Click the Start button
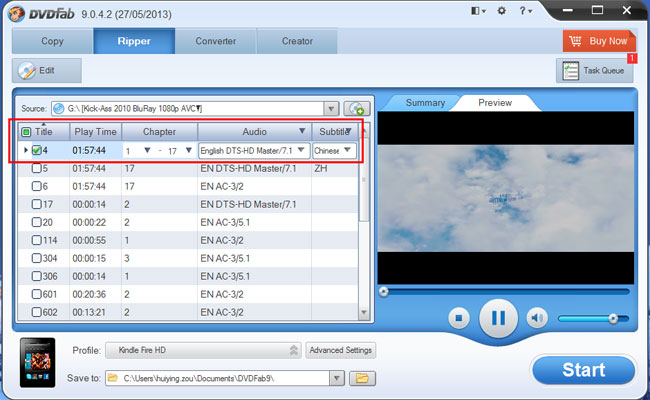The image size is (650, 400). point(584,370)
